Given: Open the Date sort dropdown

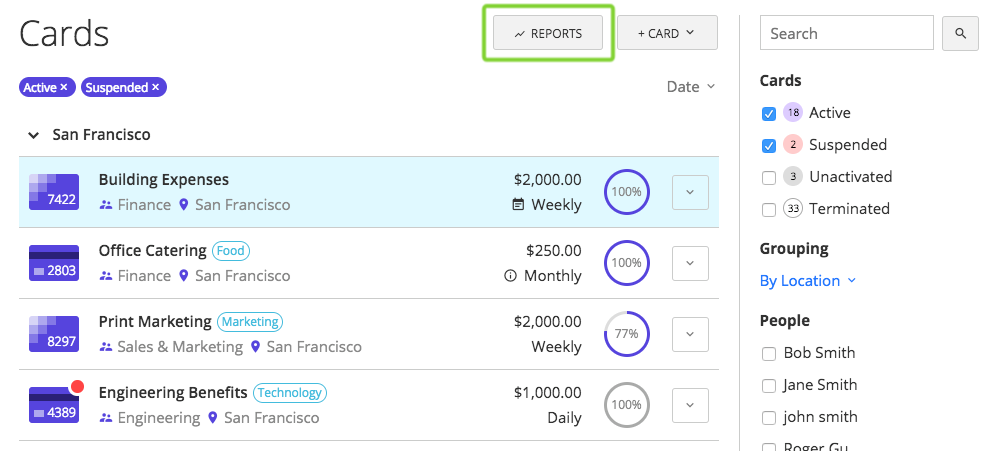Looking at the screenshot, I should [x=691, y=87].
